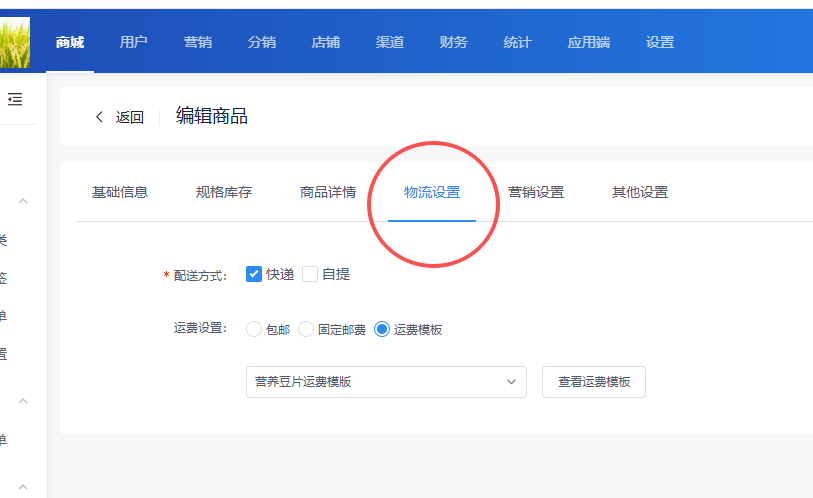This screenshot has width=813, height=498.
Task: Select the 运费模板 radio button
Action: 382,329
